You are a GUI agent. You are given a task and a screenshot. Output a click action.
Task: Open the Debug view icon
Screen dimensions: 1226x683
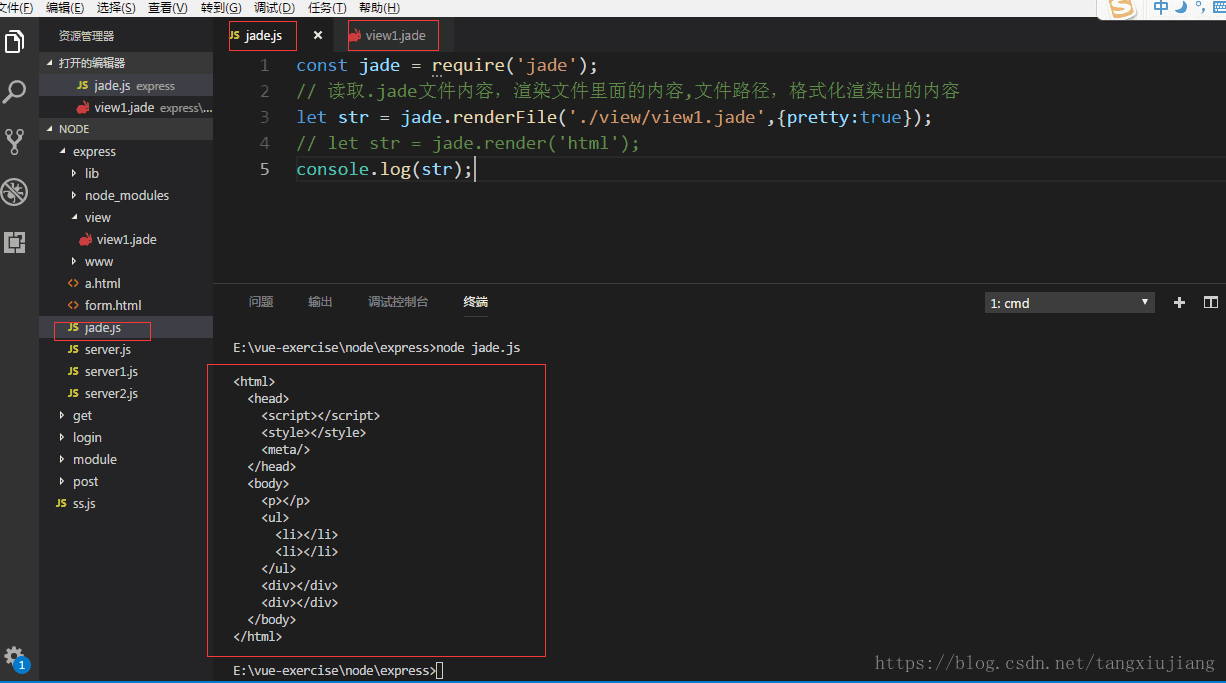(x=15, y=191)
